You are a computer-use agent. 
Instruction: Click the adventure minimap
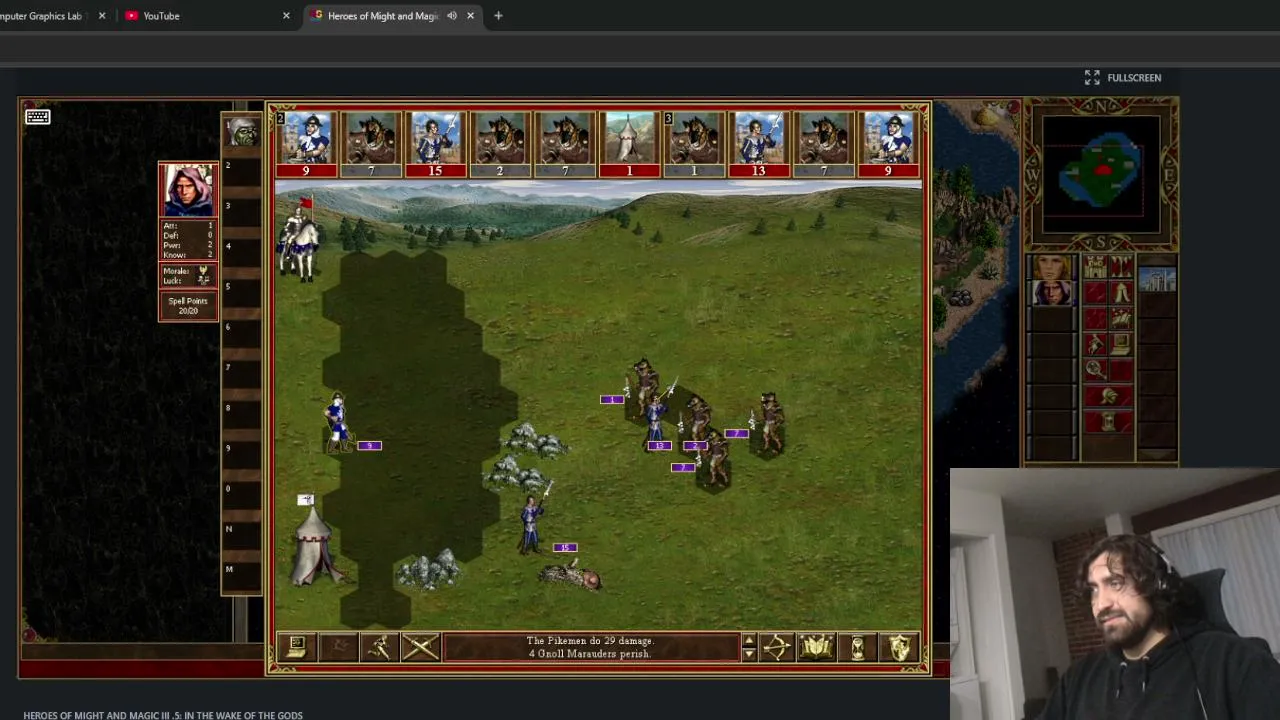point(1101,174)
